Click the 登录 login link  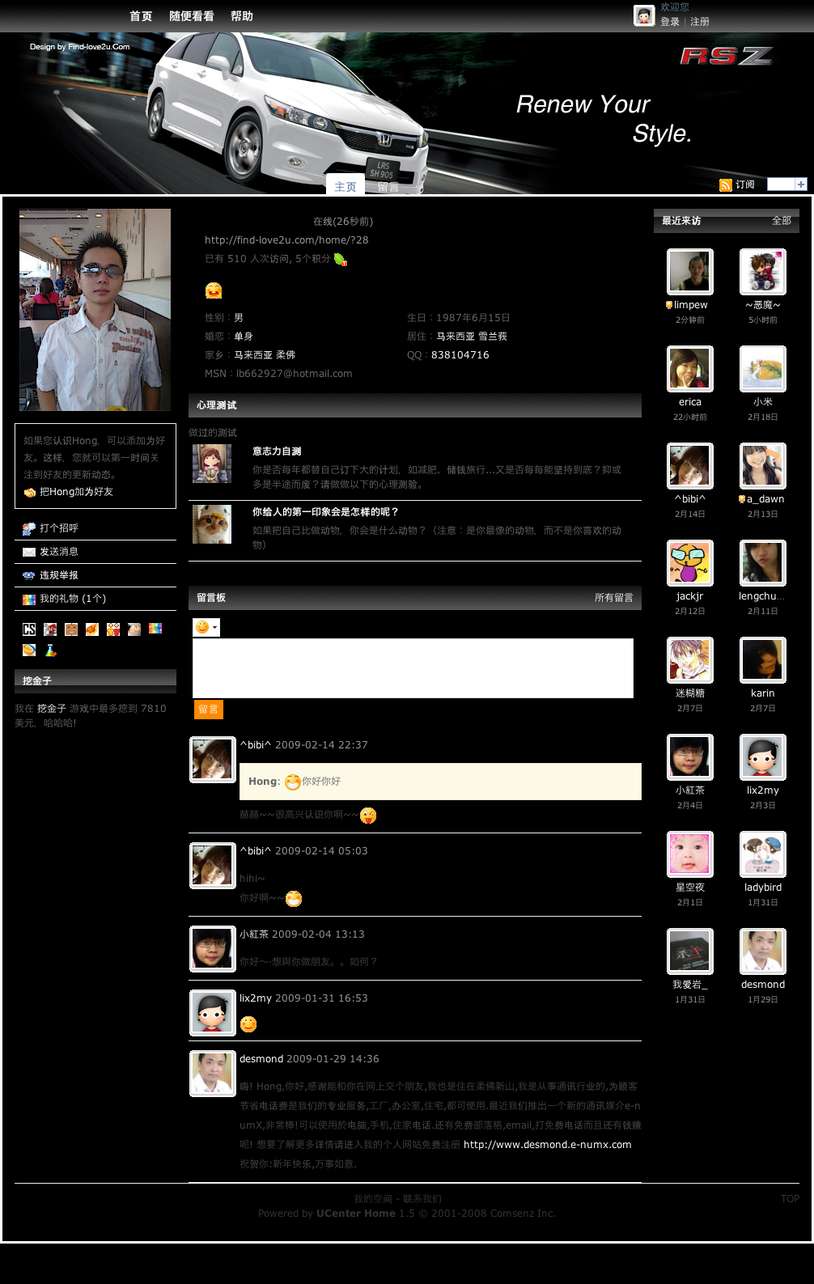click(x=670, y=22)
